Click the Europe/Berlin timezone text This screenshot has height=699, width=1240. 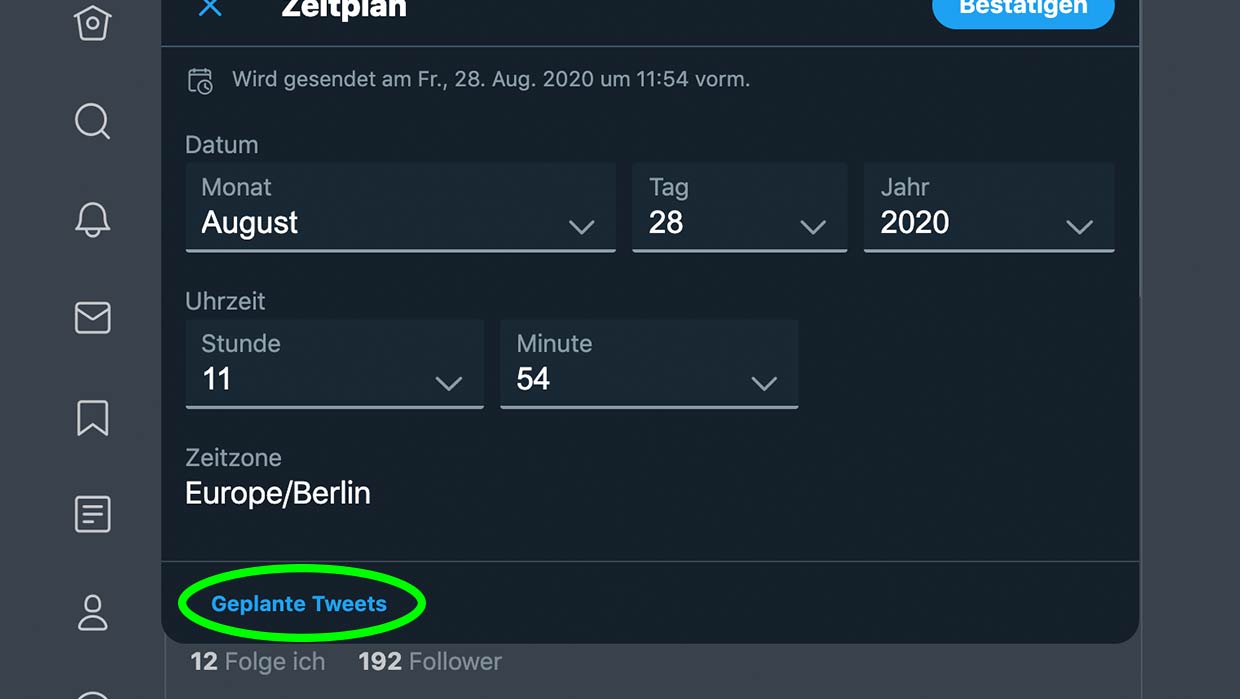point(278,493)
